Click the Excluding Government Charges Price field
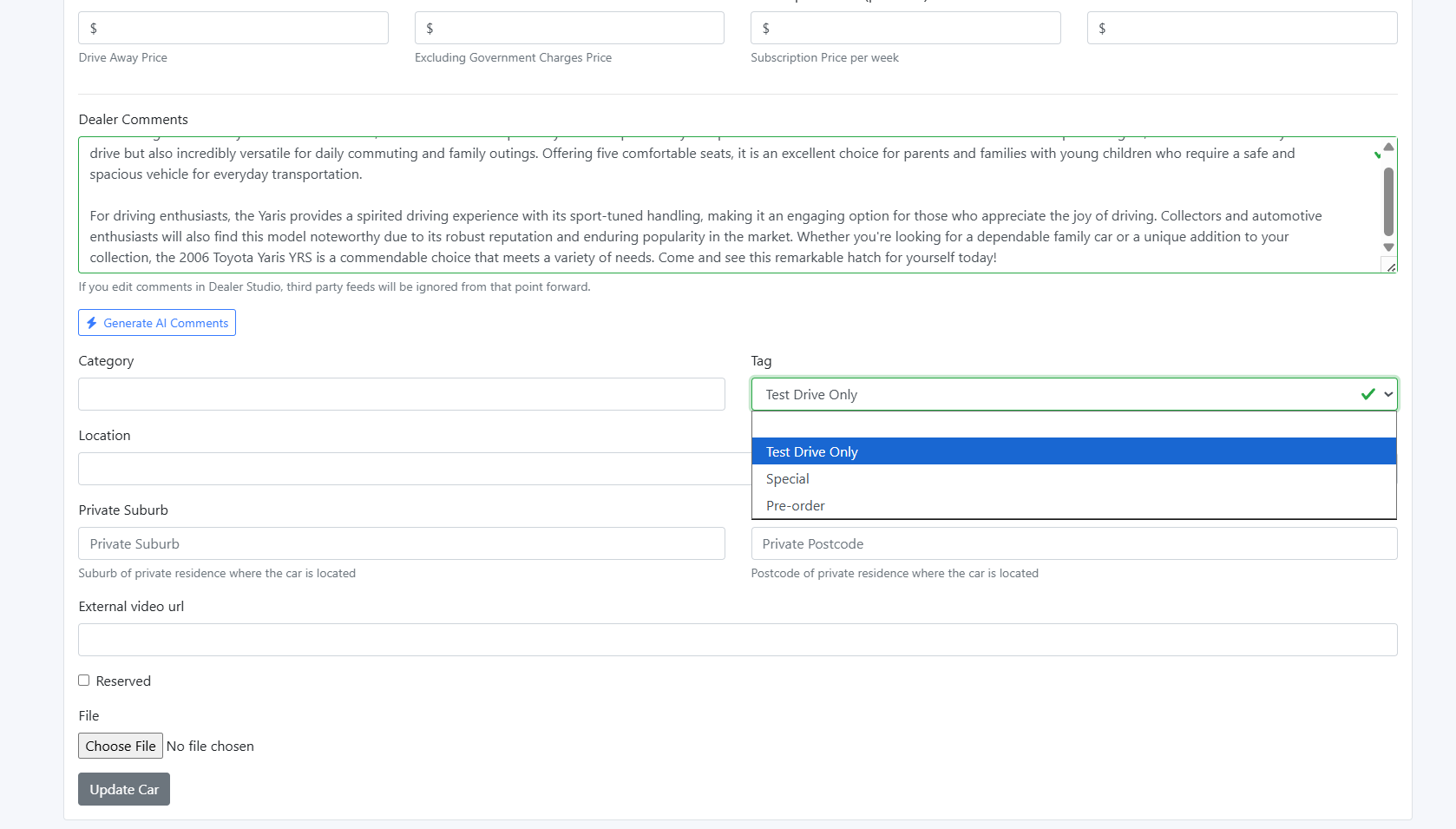The image size is (1456, 829). (577, 28)
